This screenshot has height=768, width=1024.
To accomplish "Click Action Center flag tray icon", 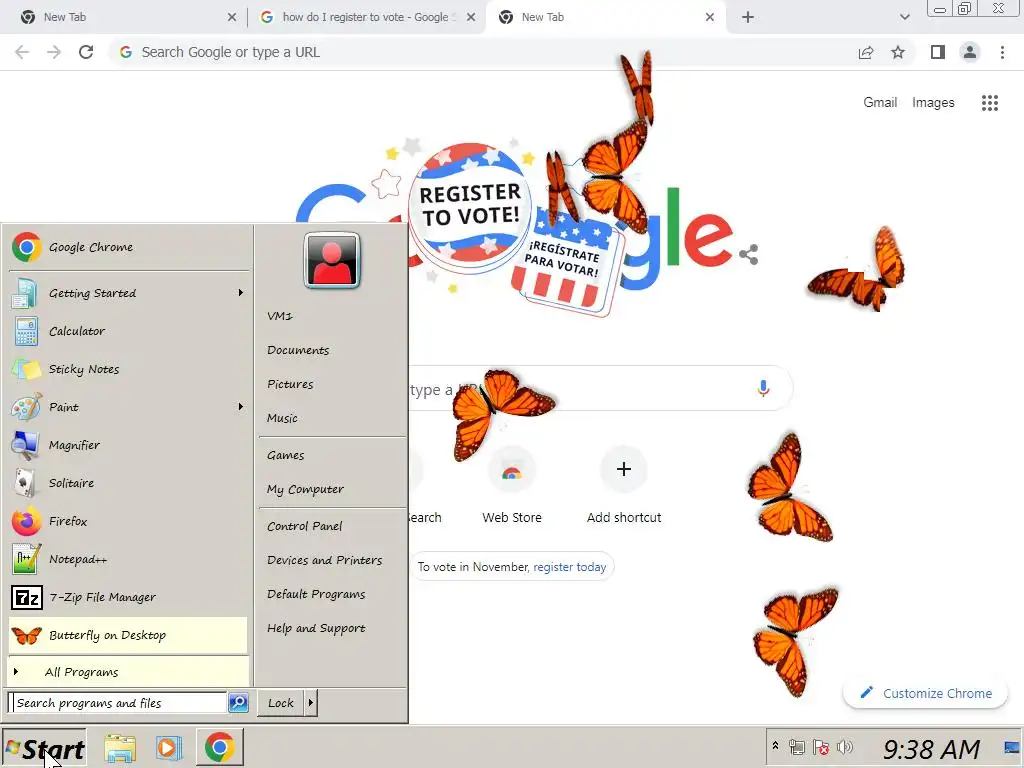I will 821,747.
